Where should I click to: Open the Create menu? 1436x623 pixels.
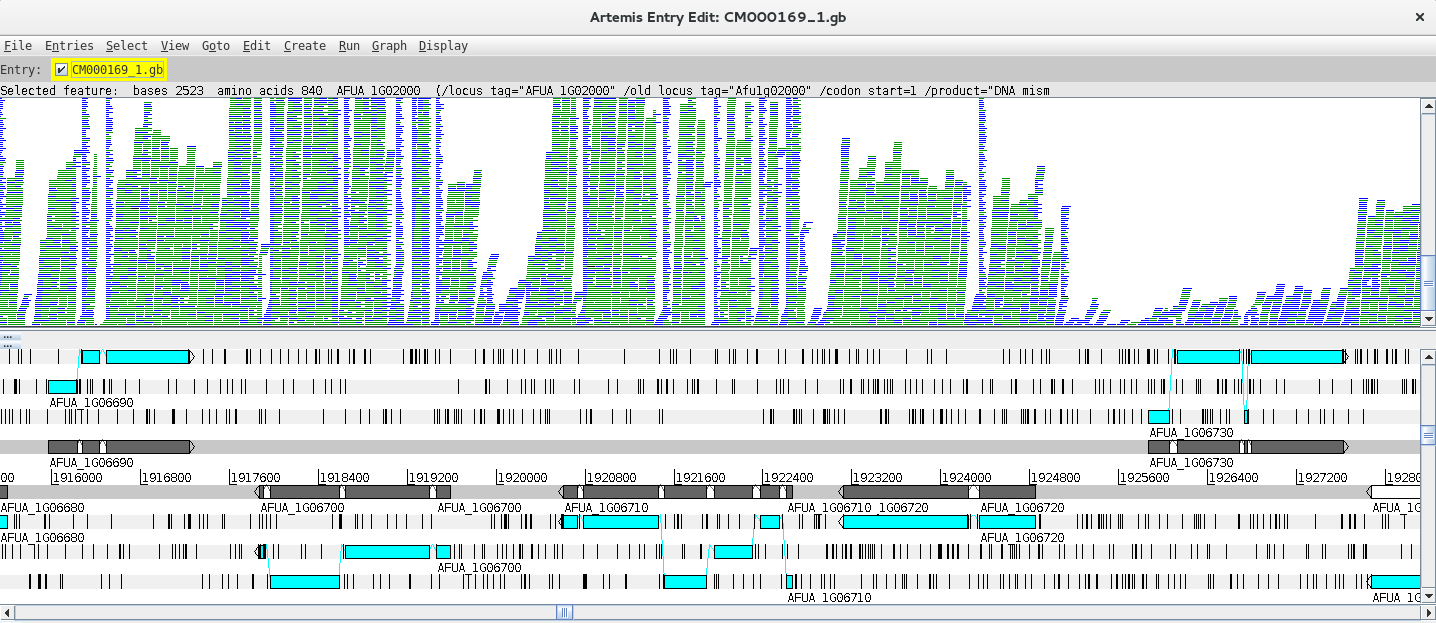[x=304, y=46]
